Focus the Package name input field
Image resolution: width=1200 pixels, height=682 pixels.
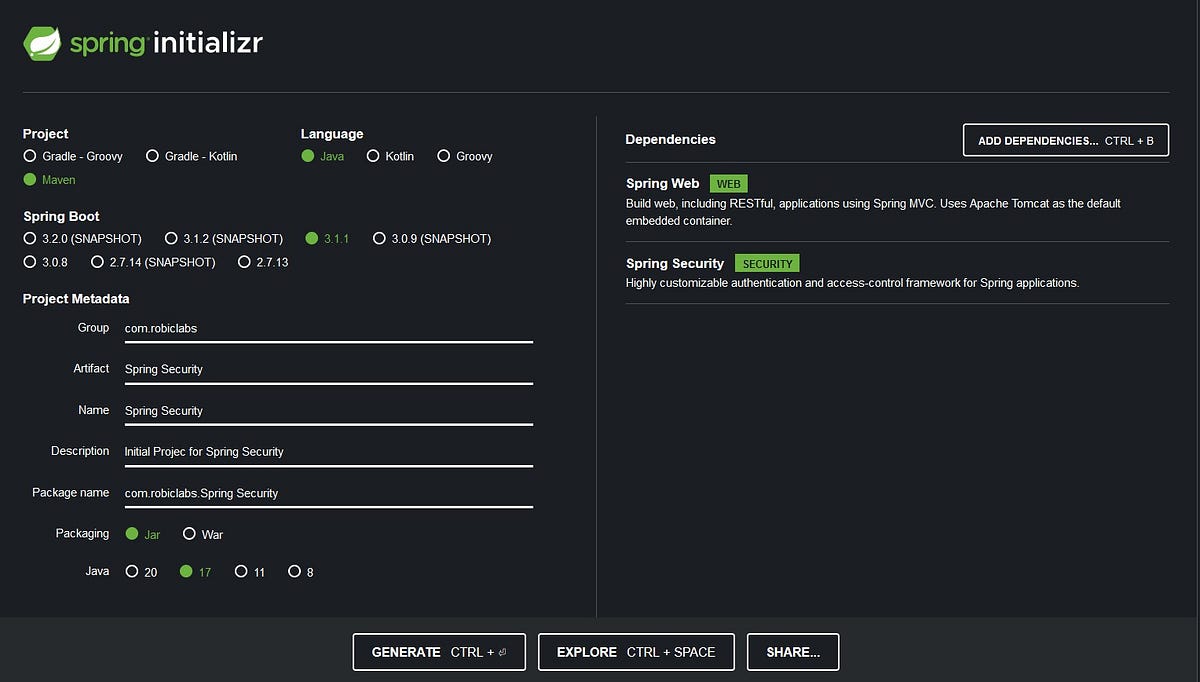point(328,493)
